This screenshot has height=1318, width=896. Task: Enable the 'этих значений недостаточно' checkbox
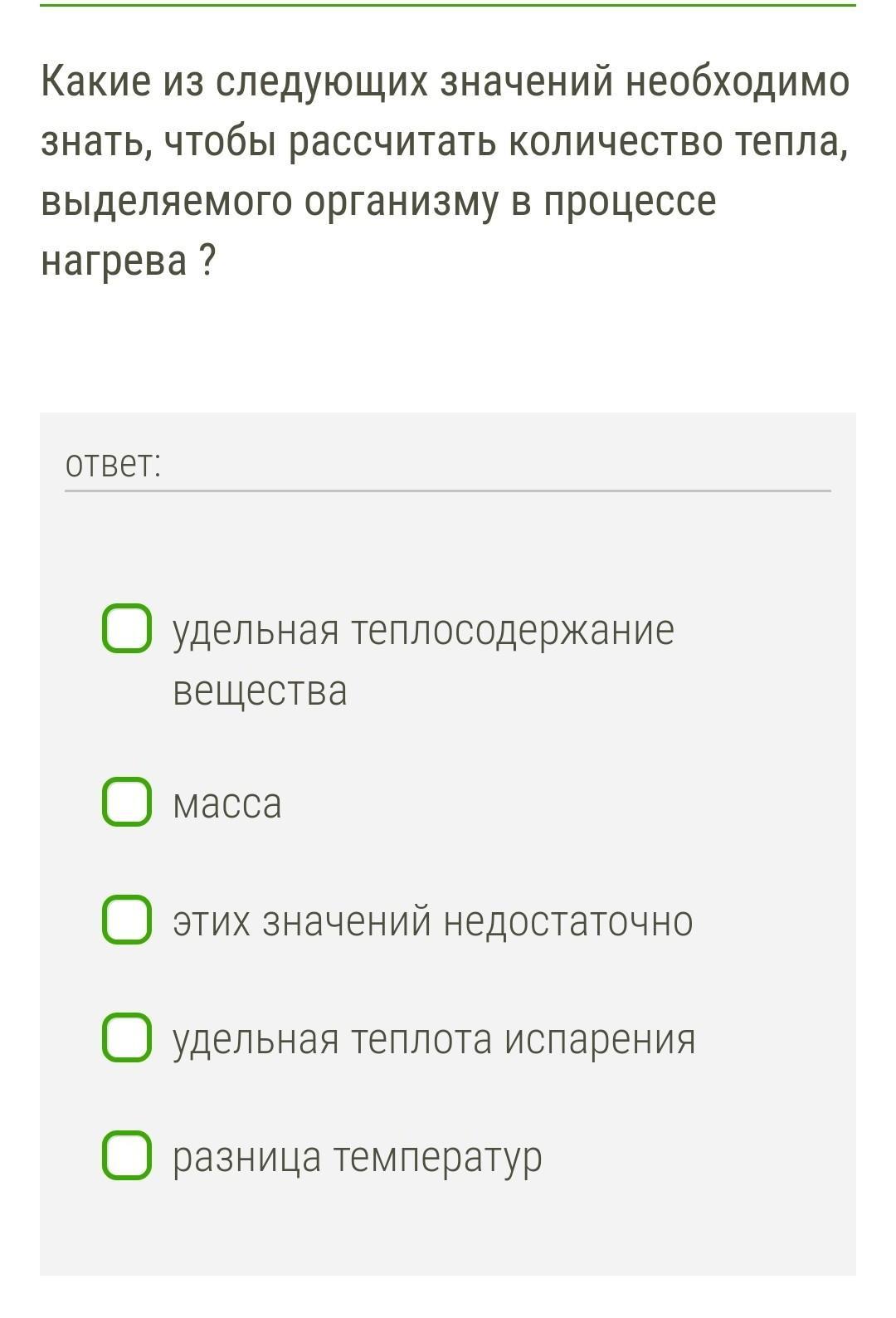(127, 920)
